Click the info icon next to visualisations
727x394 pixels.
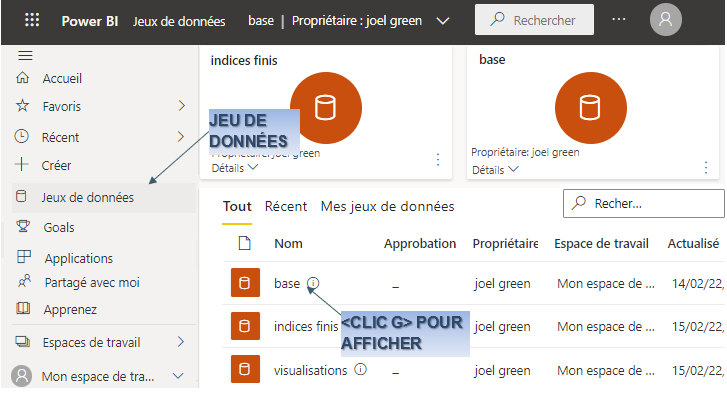pos(360,369)
